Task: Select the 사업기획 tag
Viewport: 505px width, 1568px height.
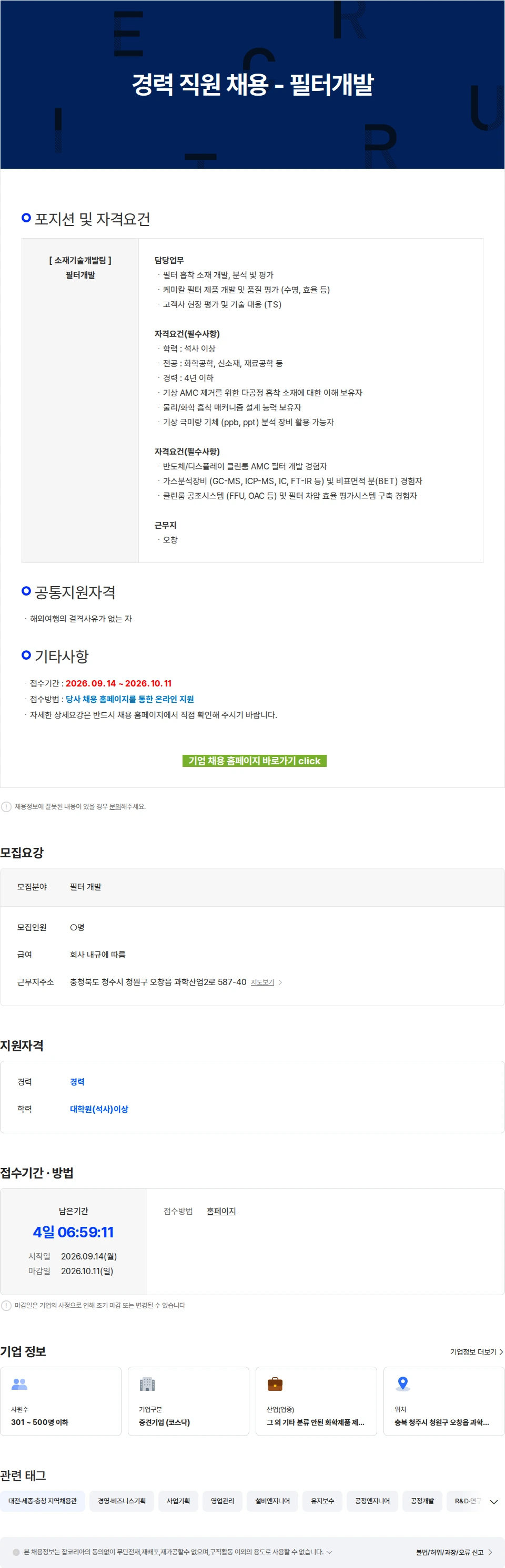Action: point(178,1500)
